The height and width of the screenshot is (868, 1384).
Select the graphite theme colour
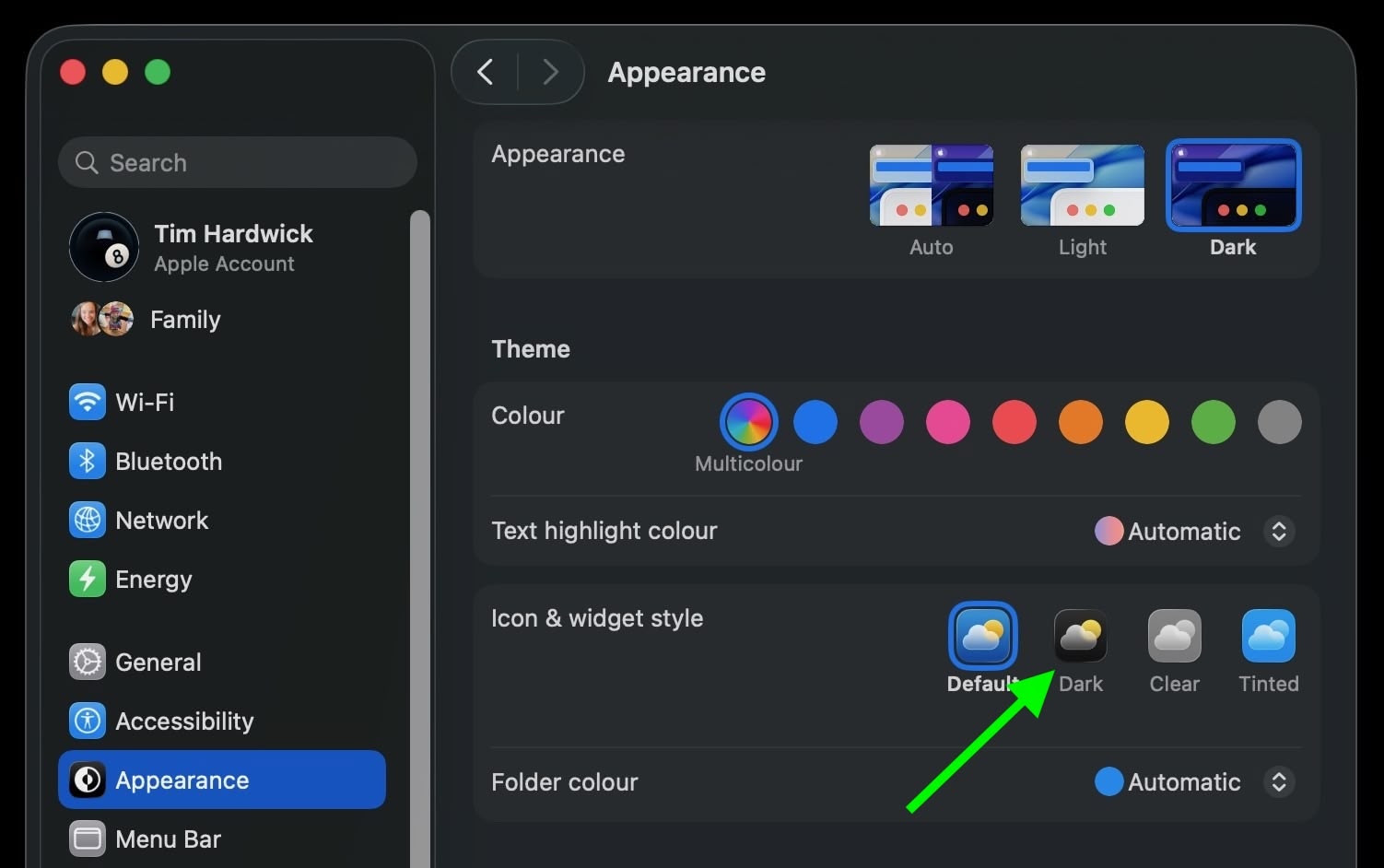coord(1280,422)
